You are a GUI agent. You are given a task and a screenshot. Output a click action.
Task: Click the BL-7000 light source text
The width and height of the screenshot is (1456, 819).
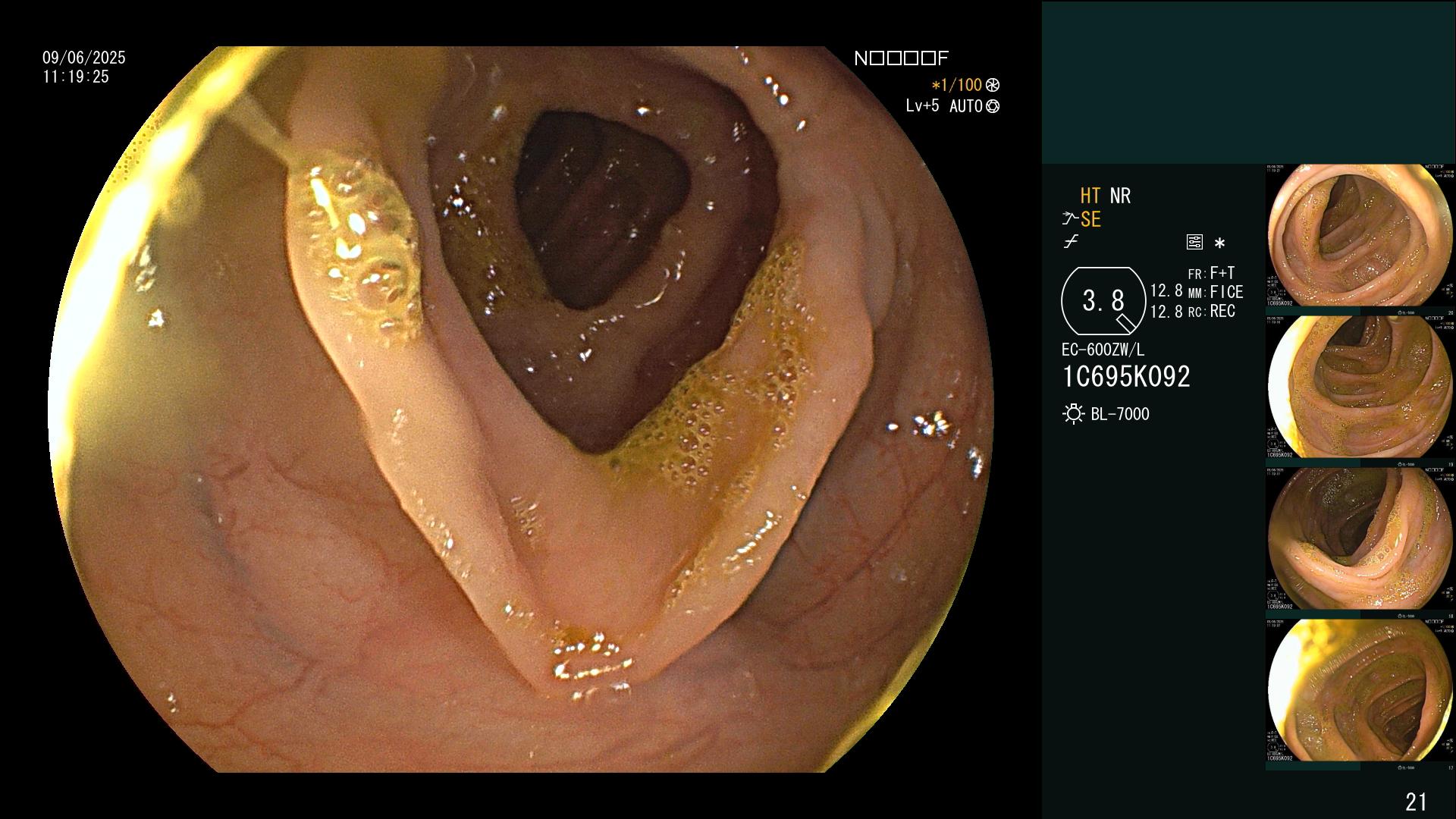1120,414
